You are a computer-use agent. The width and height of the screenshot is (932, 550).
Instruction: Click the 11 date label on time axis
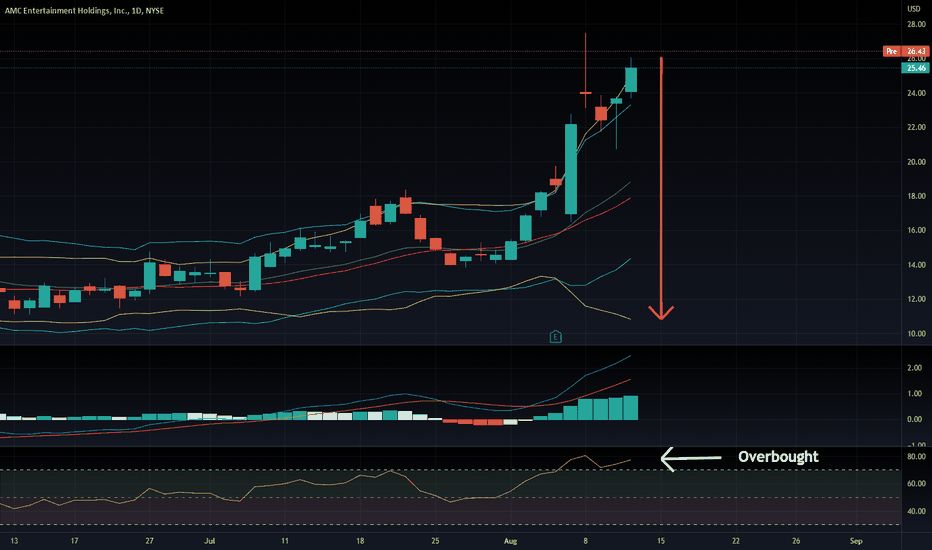point(285,541)
